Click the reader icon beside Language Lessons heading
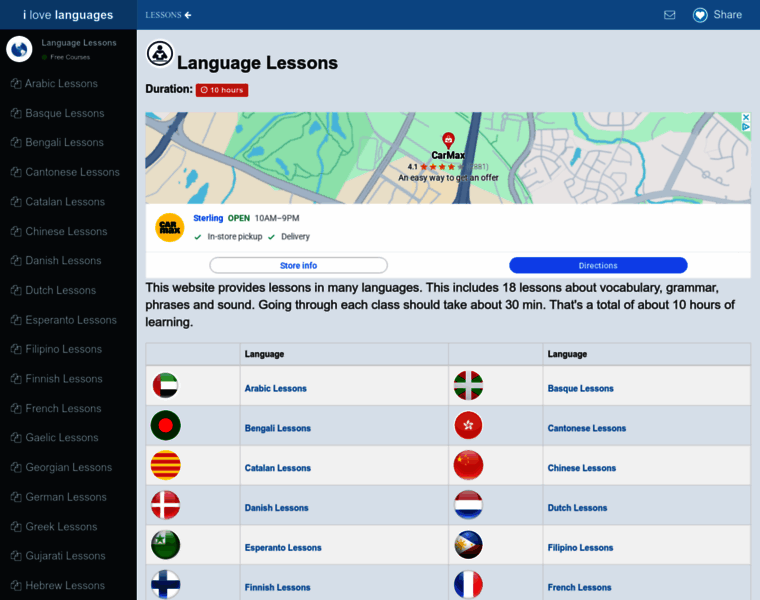 point(160,53)
